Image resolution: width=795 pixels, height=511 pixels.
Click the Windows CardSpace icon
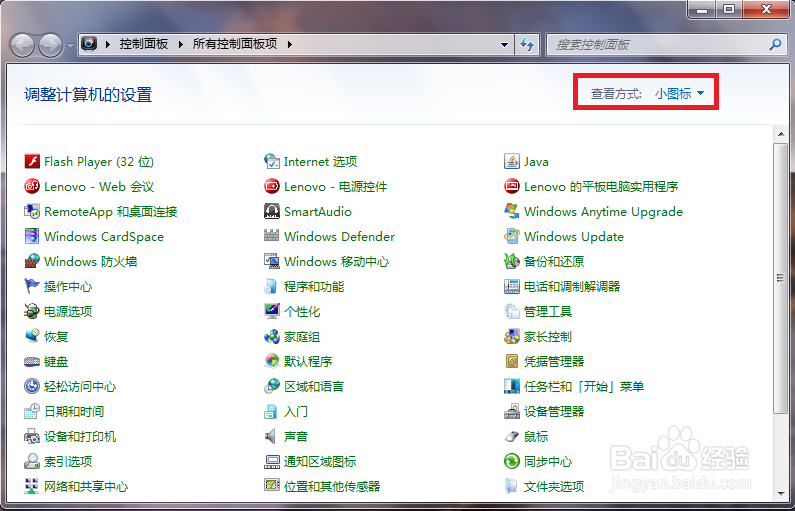[32, 236]
